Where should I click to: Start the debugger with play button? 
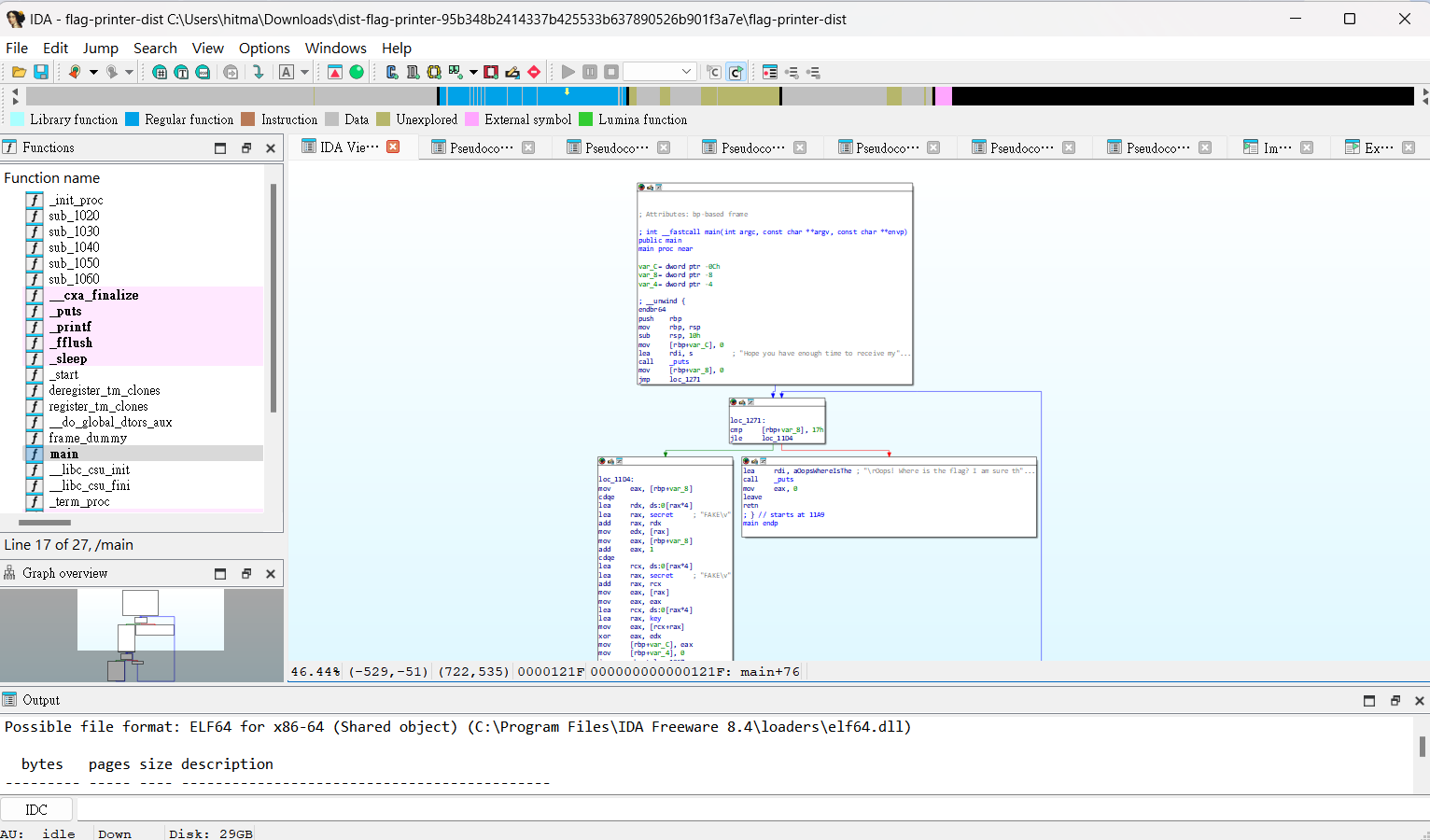click(x=568, y=72)
